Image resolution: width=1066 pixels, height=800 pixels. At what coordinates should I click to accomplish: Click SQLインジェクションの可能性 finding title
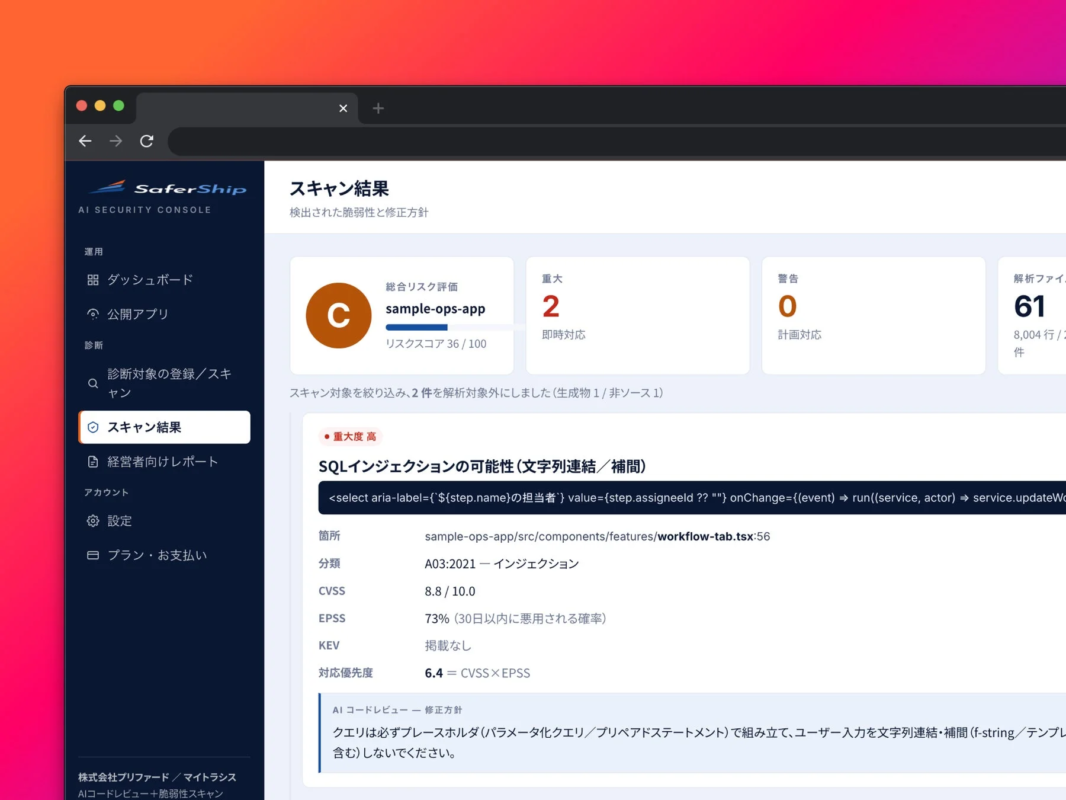pos(482,466)
